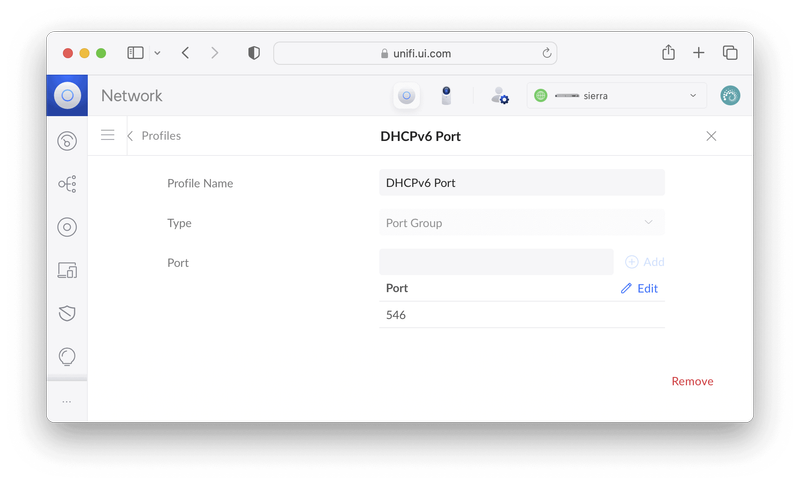800x484 pixels.
Task: Expand Safari sidebar options chevron
Action: tap(157, 53)
